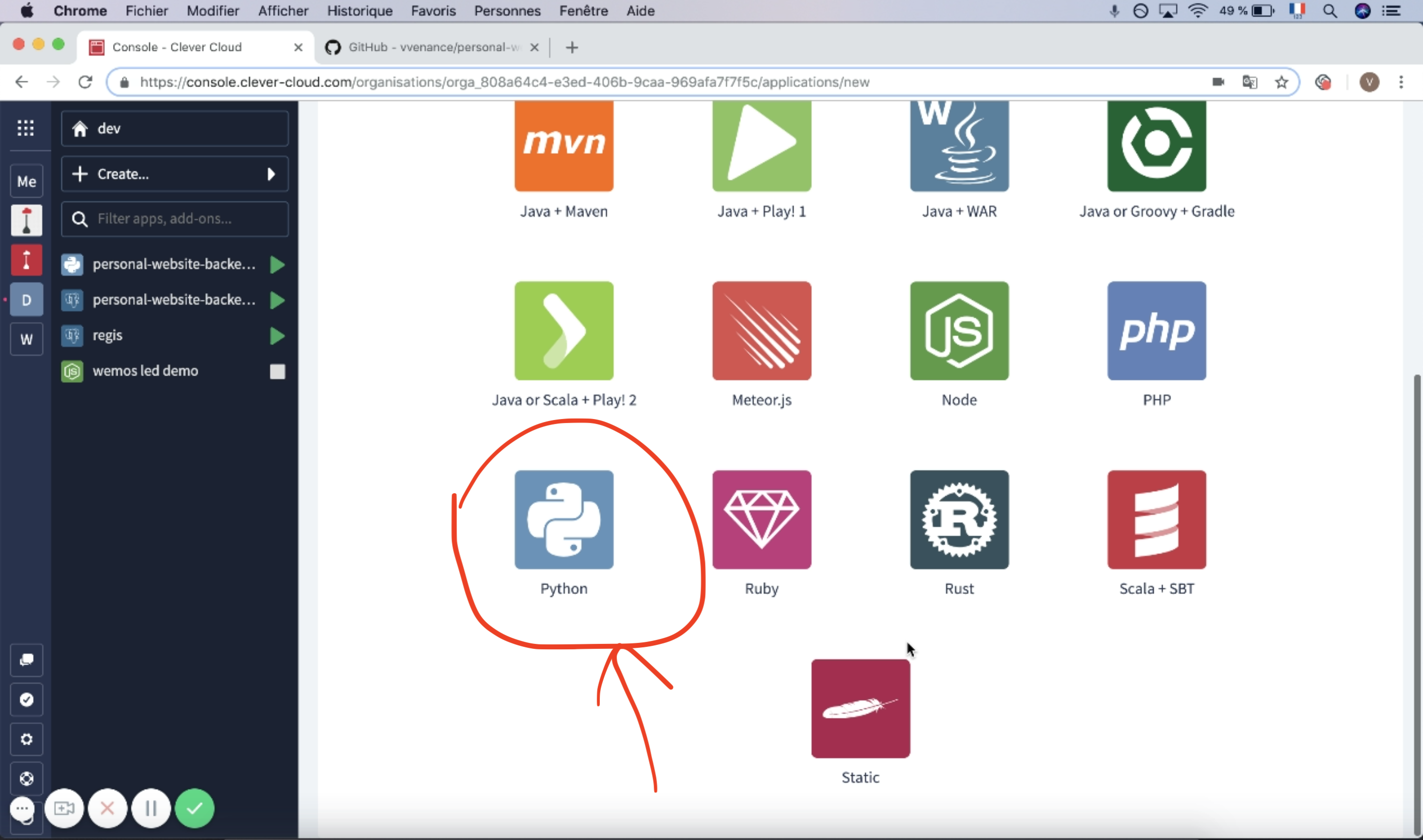1423x840 pixels.
Task: Open the wemos led demo app
Action: [x=174, y=371]
